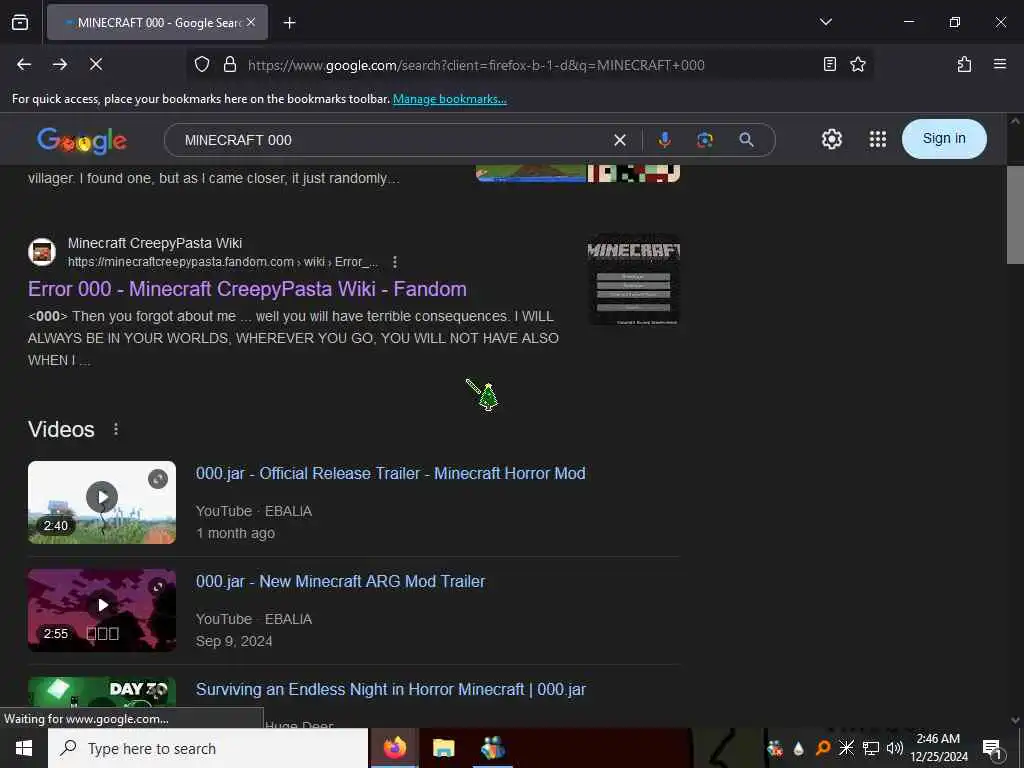The width and height of the screenshot is (1024, 768).
Task: Go forward one page
Action: click(60, 64)
